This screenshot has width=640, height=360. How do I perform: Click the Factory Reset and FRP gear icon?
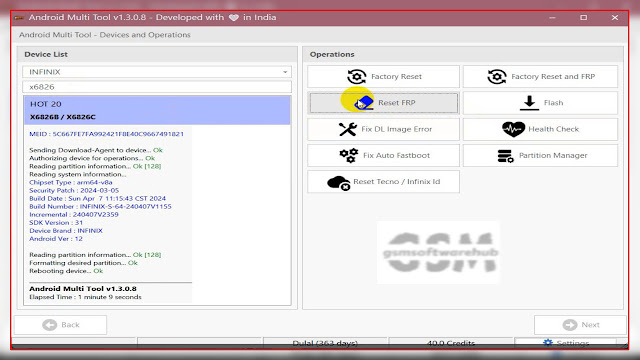point(497,76)
